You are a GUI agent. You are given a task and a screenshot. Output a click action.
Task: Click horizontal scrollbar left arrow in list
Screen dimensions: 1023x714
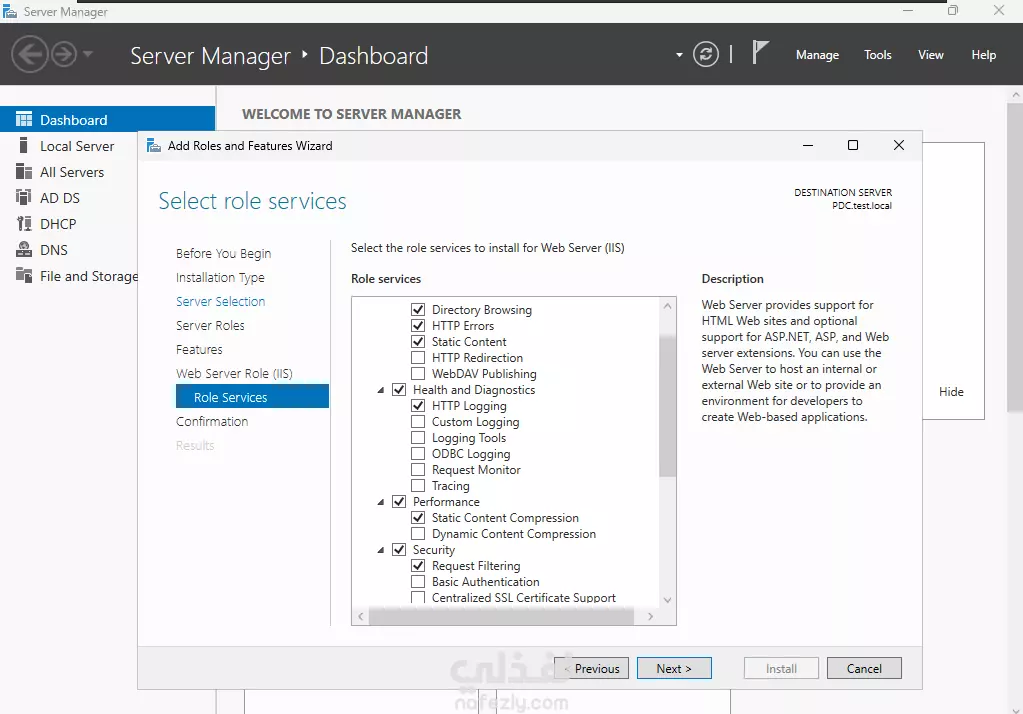tap(361, 616)
